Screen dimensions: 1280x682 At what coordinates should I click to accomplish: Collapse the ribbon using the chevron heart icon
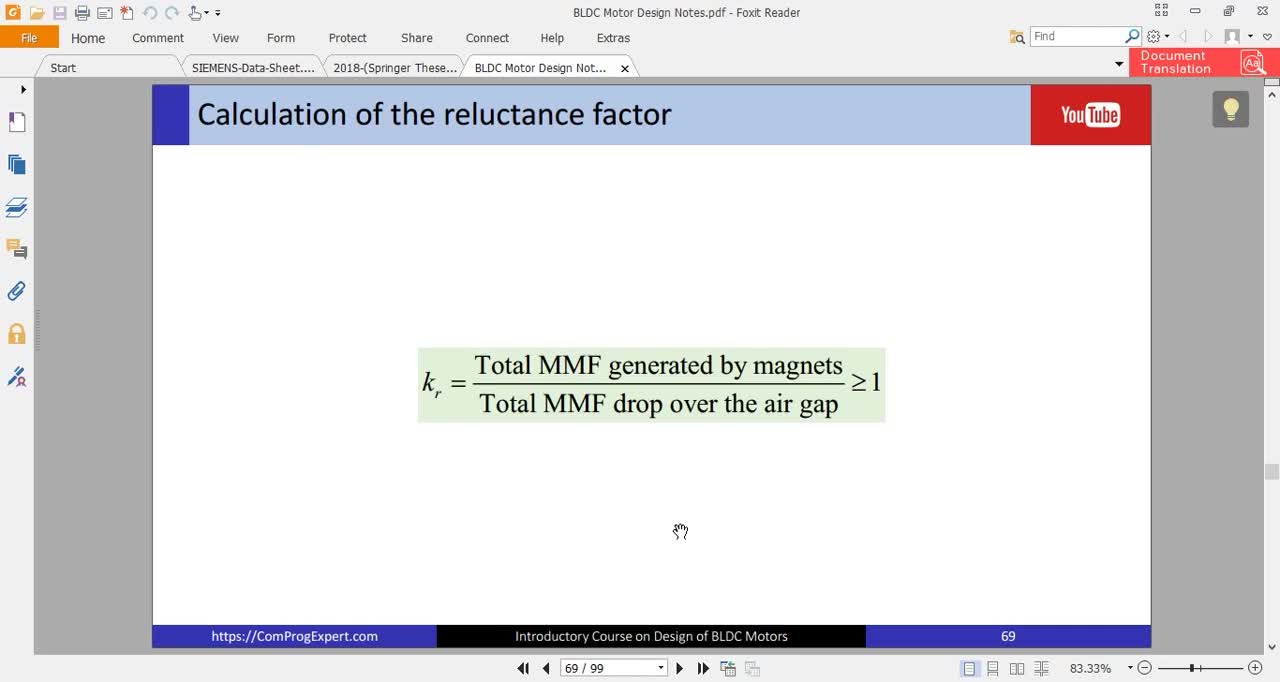click(x=1268, y=37)
